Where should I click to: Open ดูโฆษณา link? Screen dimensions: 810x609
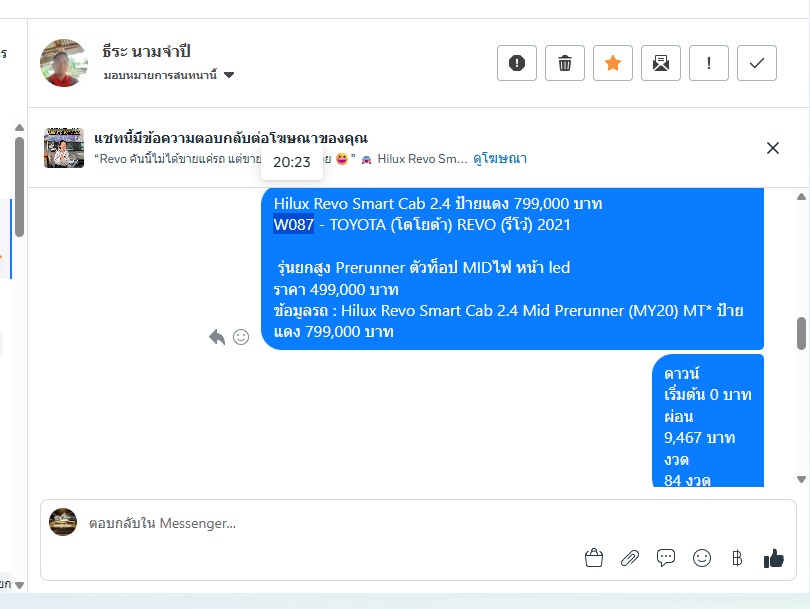[500, 159]
